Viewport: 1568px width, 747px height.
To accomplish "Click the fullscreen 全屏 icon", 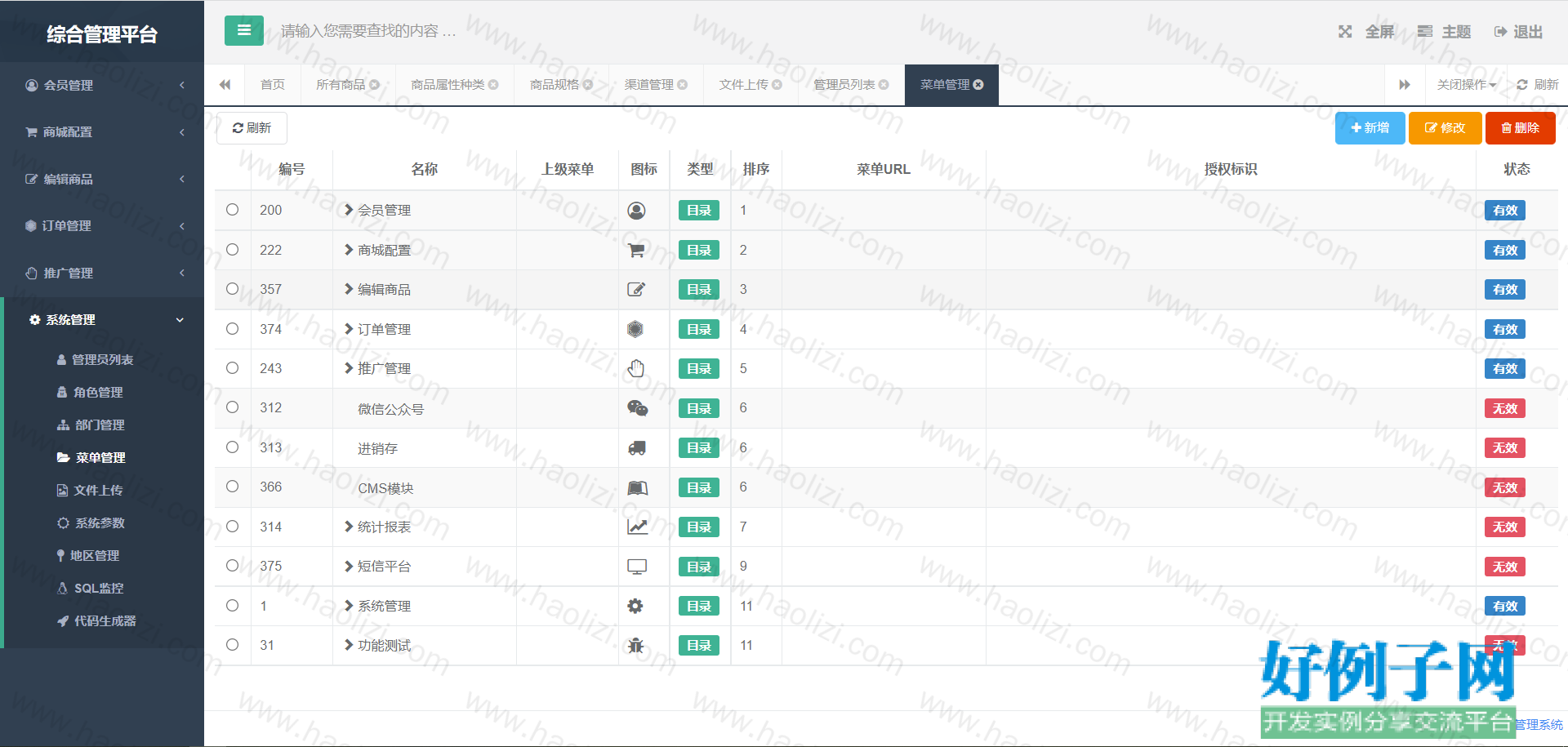I will 1345,32.
